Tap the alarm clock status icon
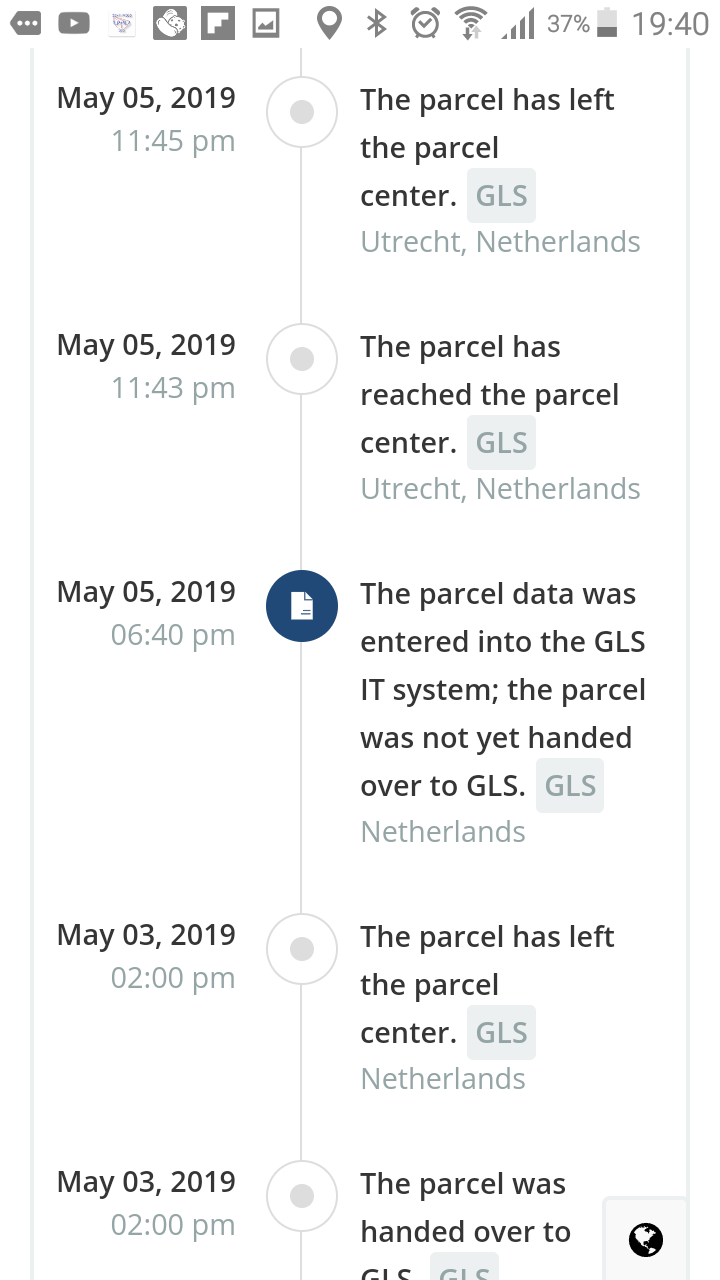This screenshot has height=1280, width=720. click(x=426, y=23)
